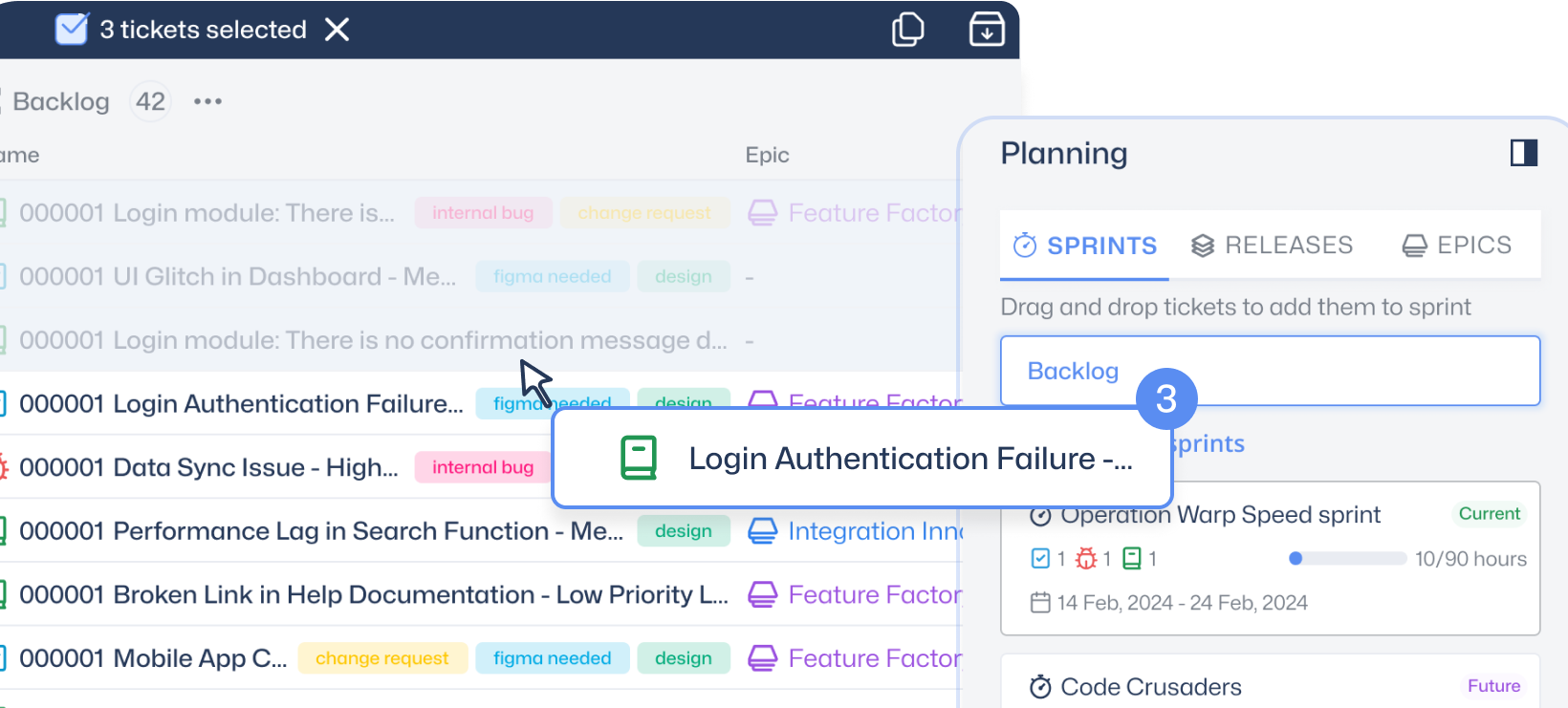The image size is (1568, 708).
Task: Click the design tag on Mobile App row
Action: (x=683, y=658)
